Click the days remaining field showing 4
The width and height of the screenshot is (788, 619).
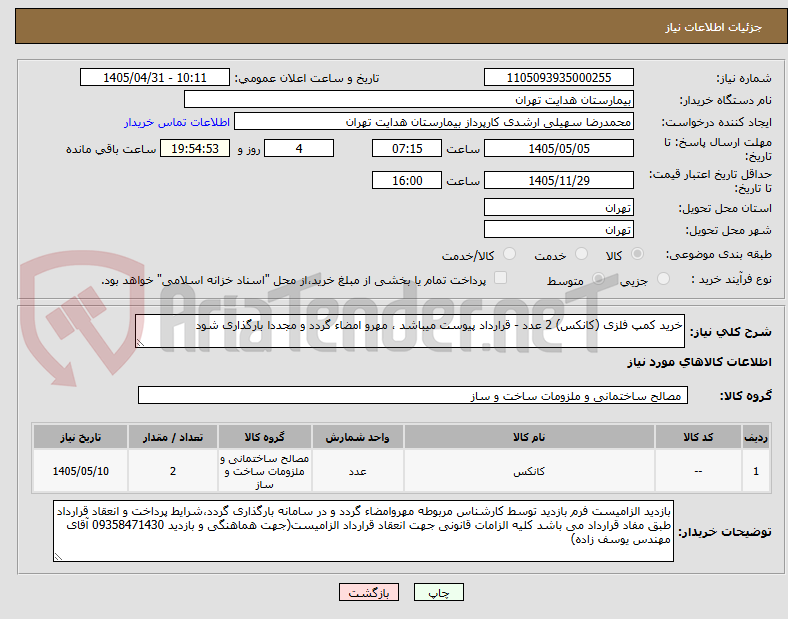tap(299, 148)
